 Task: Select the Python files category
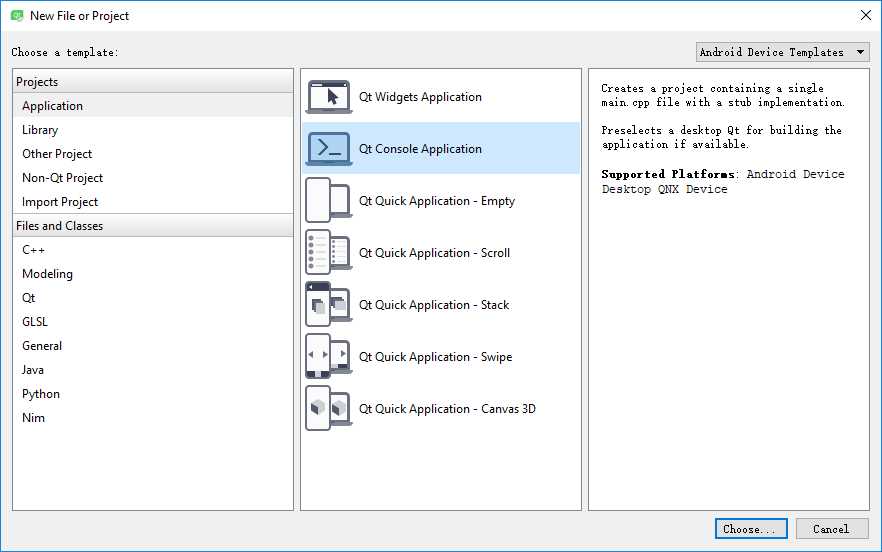153,394
